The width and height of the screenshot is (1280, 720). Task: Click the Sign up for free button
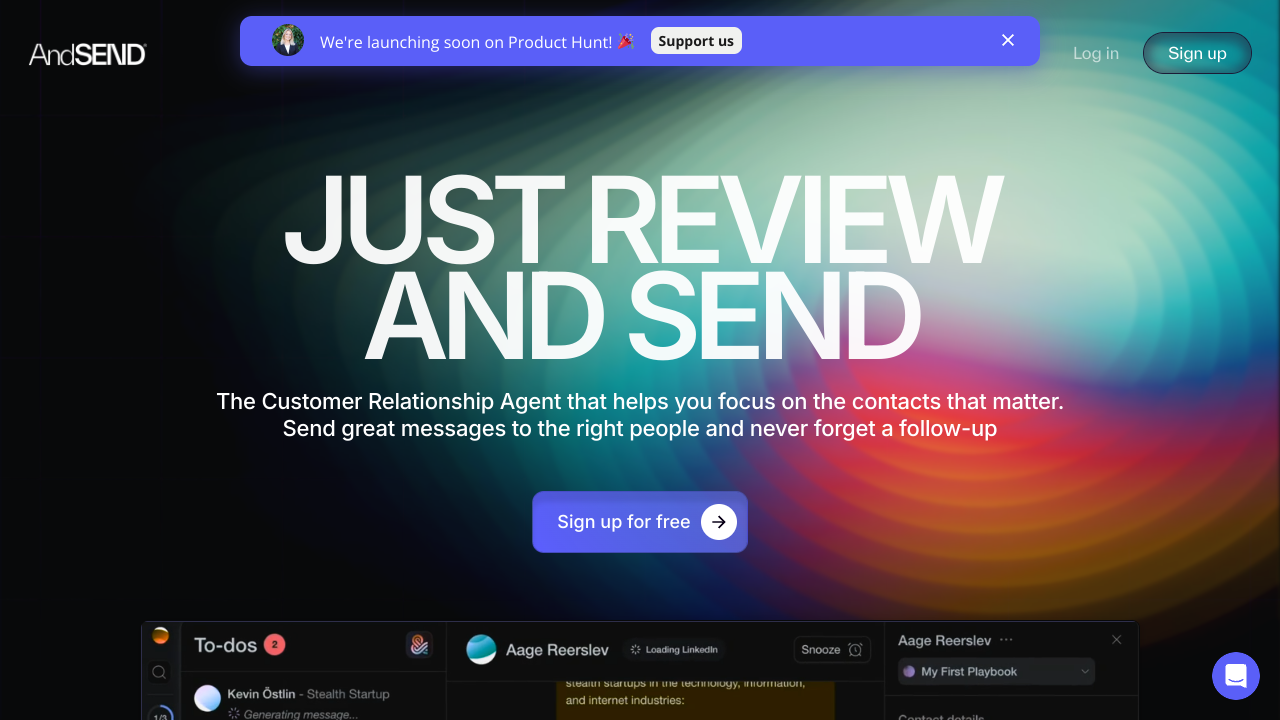[639, 522]
